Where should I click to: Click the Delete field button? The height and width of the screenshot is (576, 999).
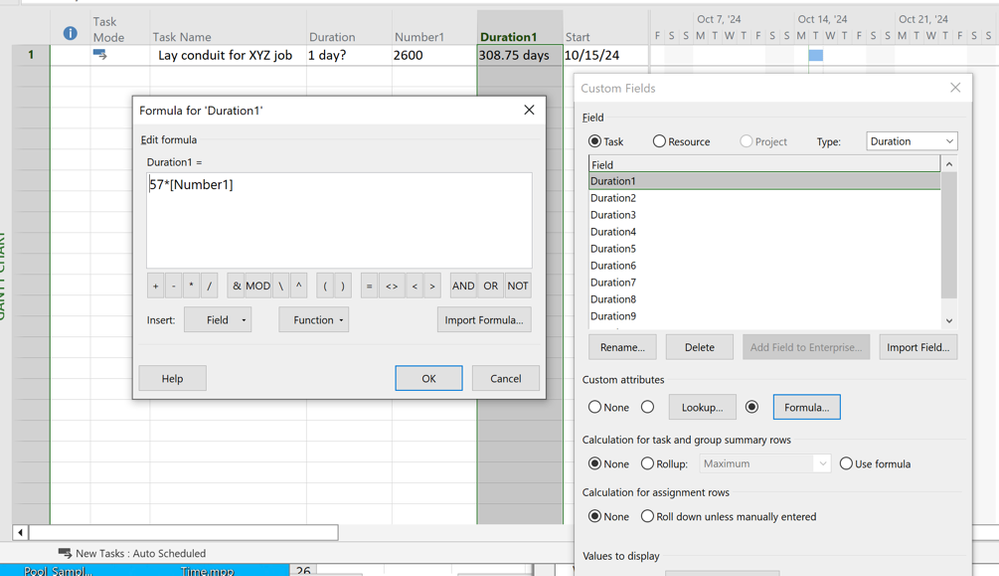[700, 347]
